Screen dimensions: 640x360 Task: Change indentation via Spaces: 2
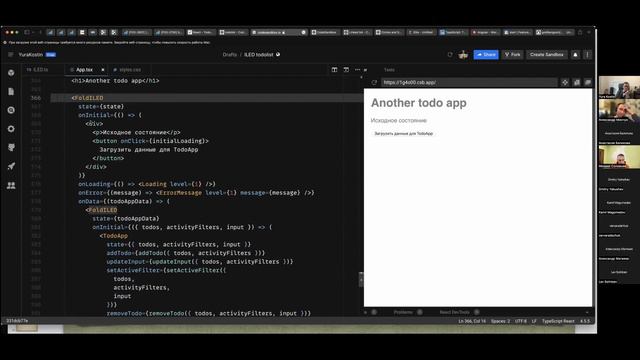500,321
